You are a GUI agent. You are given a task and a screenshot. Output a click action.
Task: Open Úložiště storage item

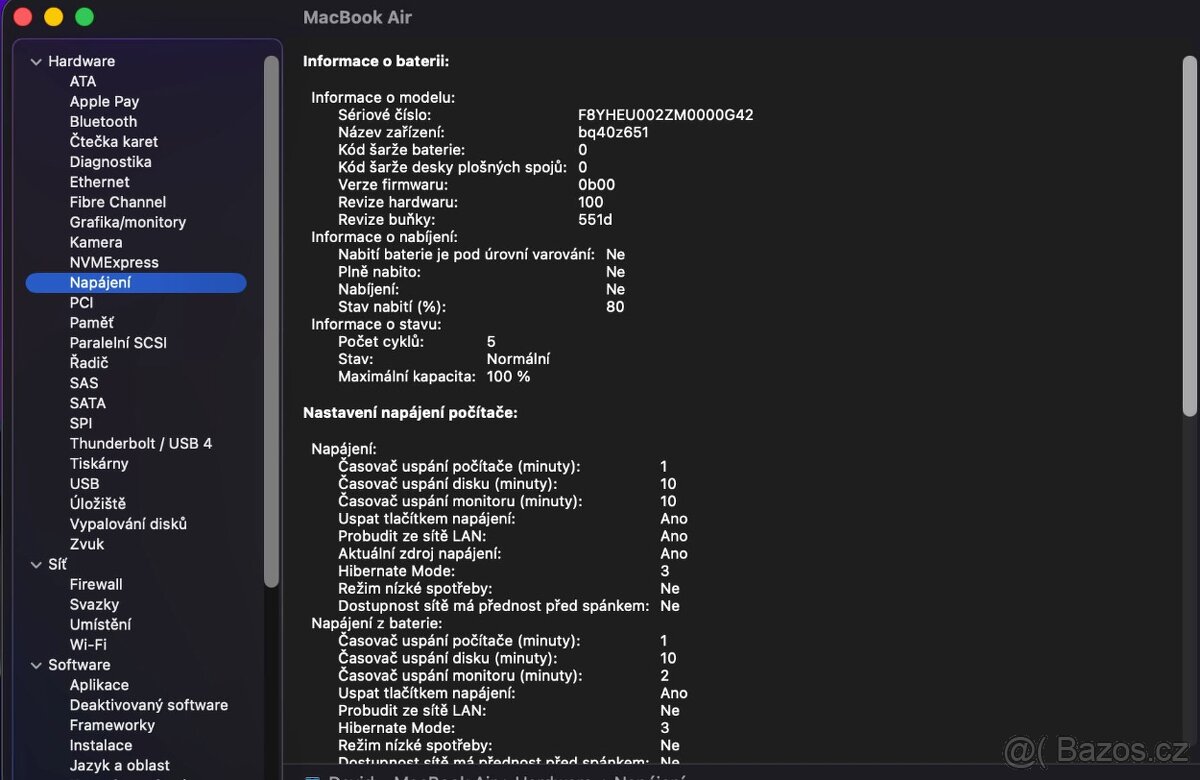click(98, 504)
